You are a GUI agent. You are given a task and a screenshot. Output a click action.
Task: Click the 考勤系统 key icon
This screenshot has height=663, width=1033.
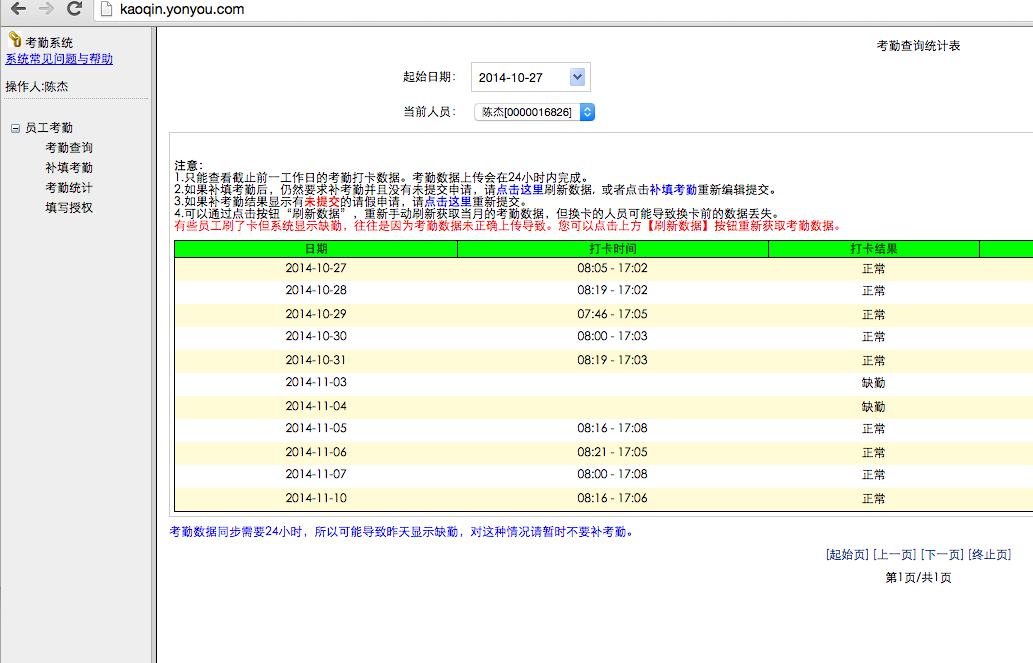[x=14, y=40]
